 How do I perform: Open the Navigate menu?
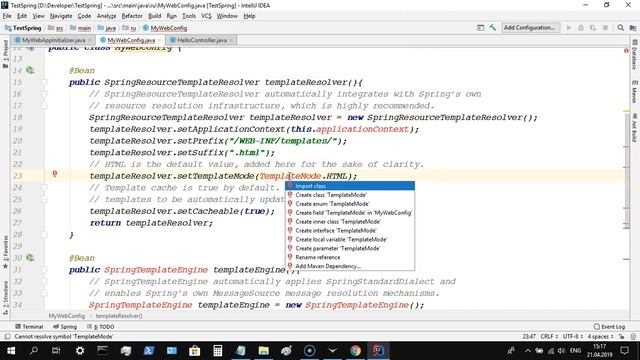(61, 16)
